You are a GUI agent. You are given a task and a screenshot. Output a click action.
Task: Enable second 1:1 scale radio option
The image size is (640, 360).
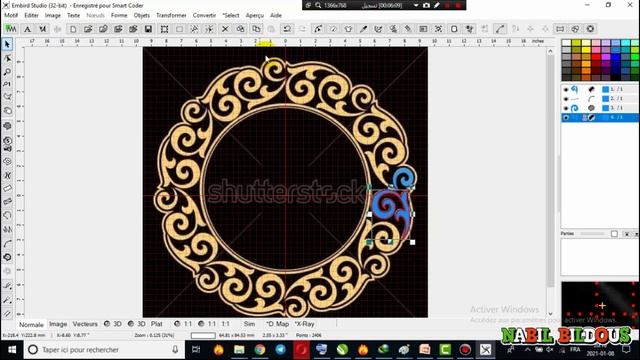(x=201, y=324)
